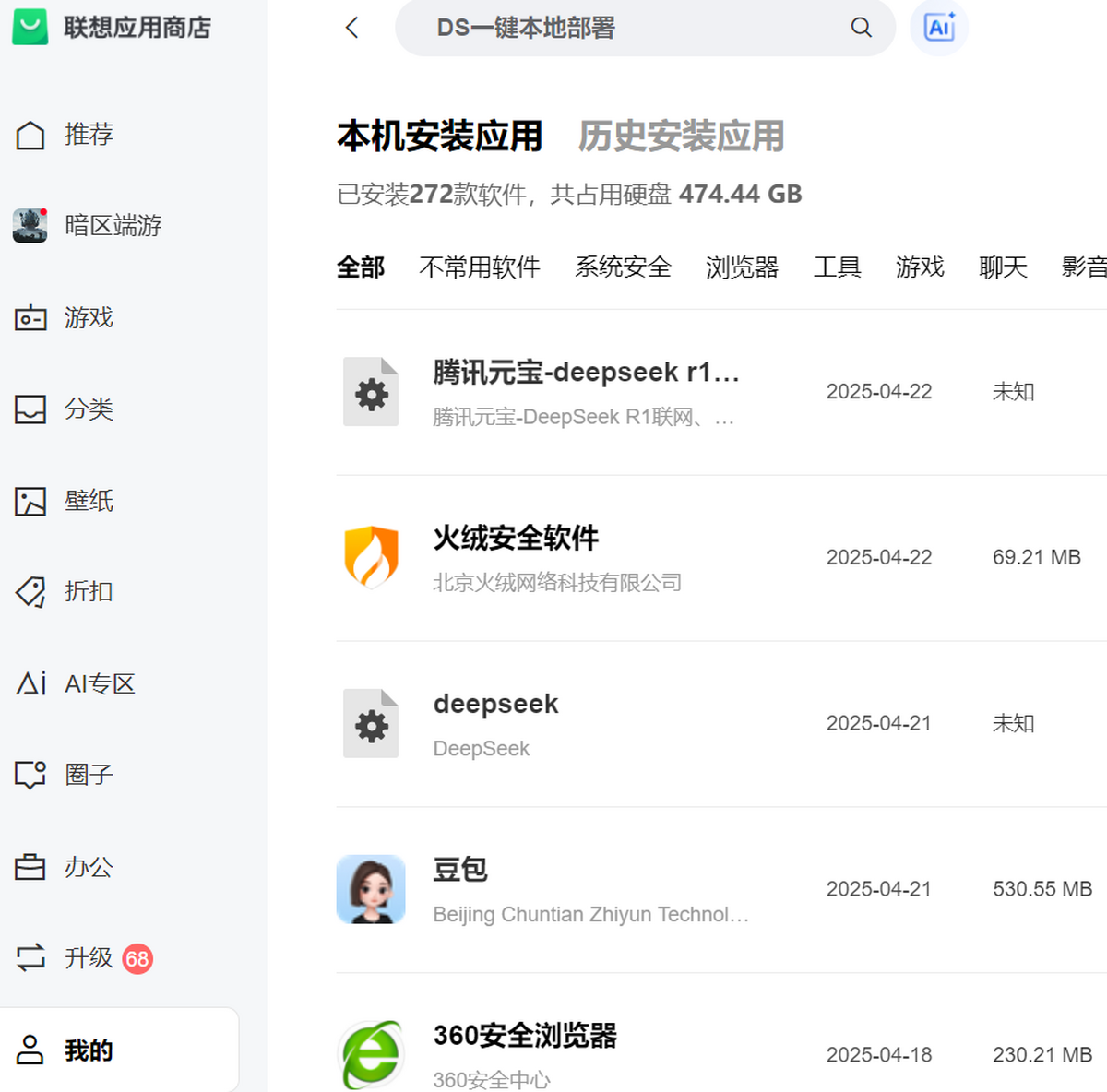
Task: Click the search magnifier icon
Action: click(x=861, y=28)
